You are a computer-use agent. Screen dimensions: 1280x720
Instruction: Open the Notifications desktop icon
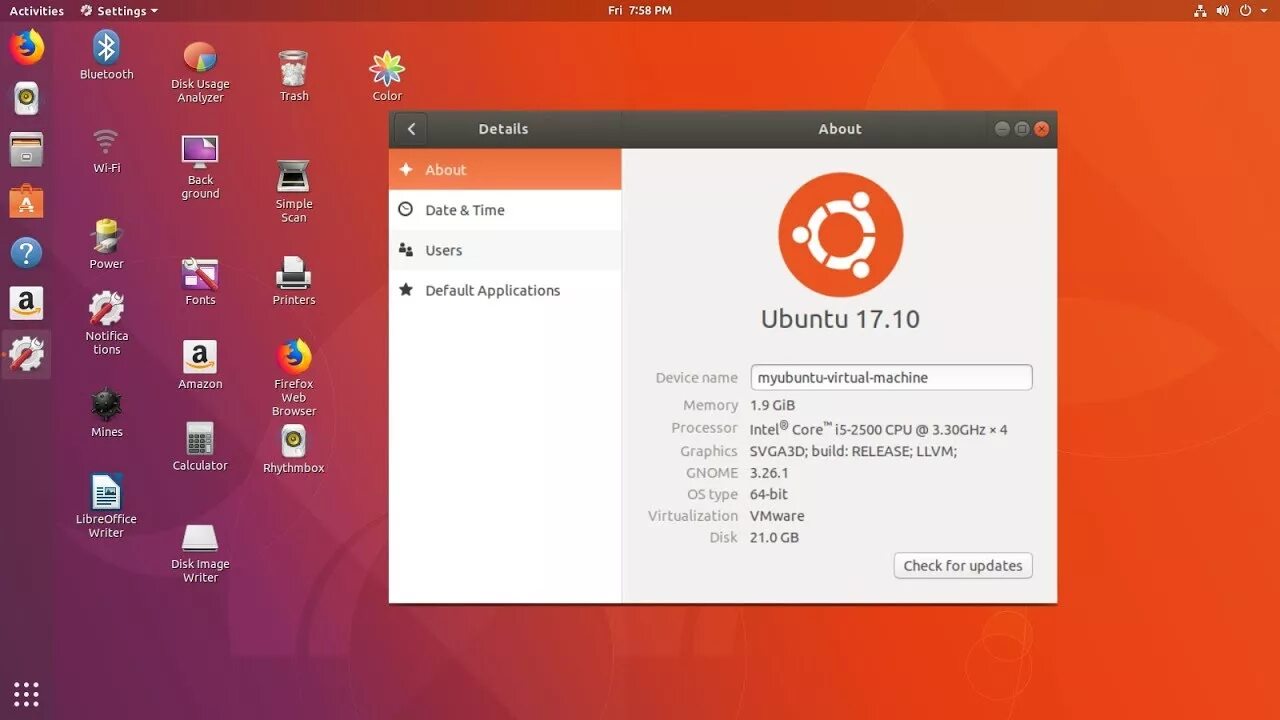pos(107,323)
